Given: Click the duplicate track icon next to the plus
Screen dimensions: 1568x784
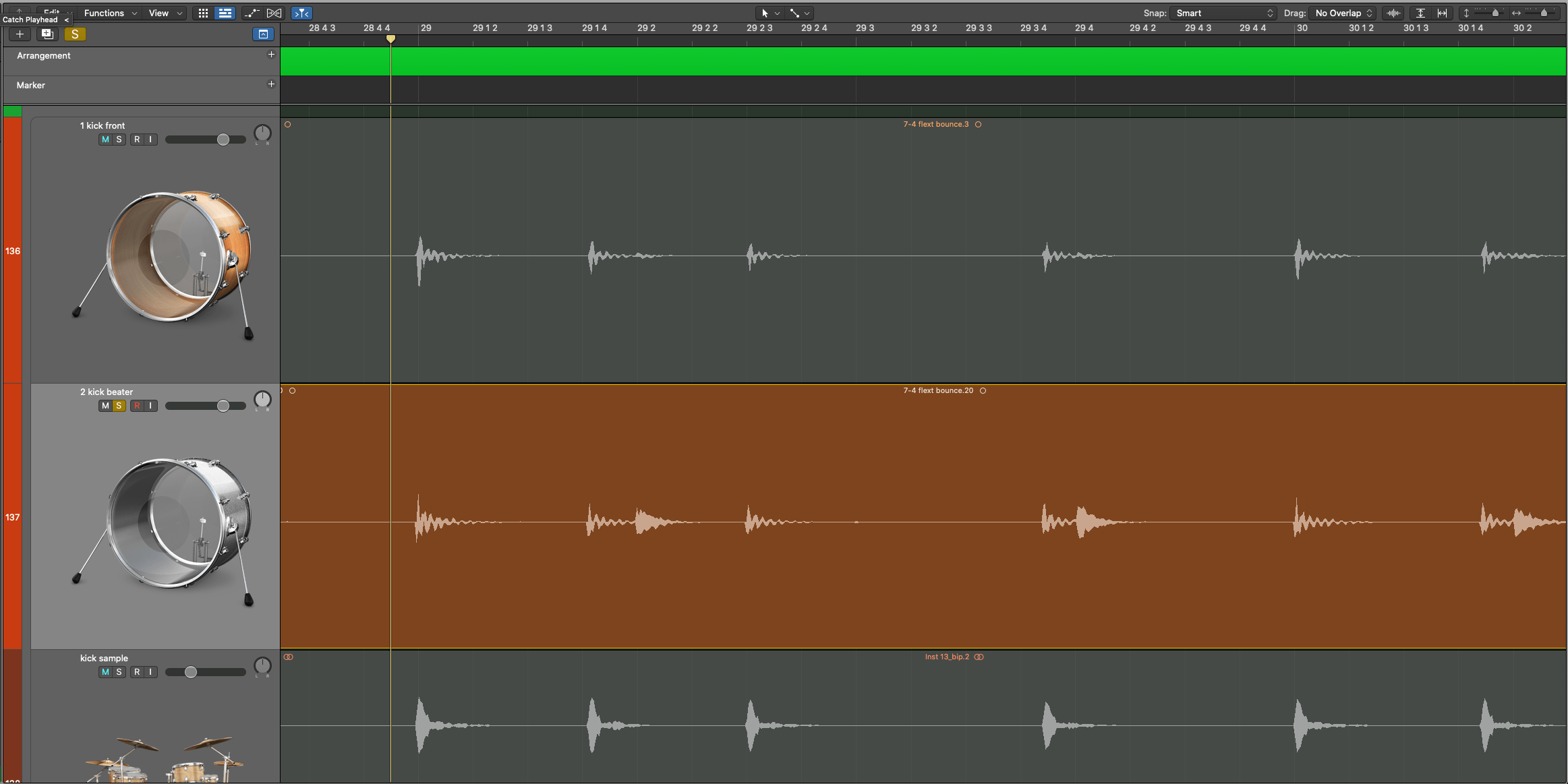Looking at the screenshot, I should click(x=48, y=34).
